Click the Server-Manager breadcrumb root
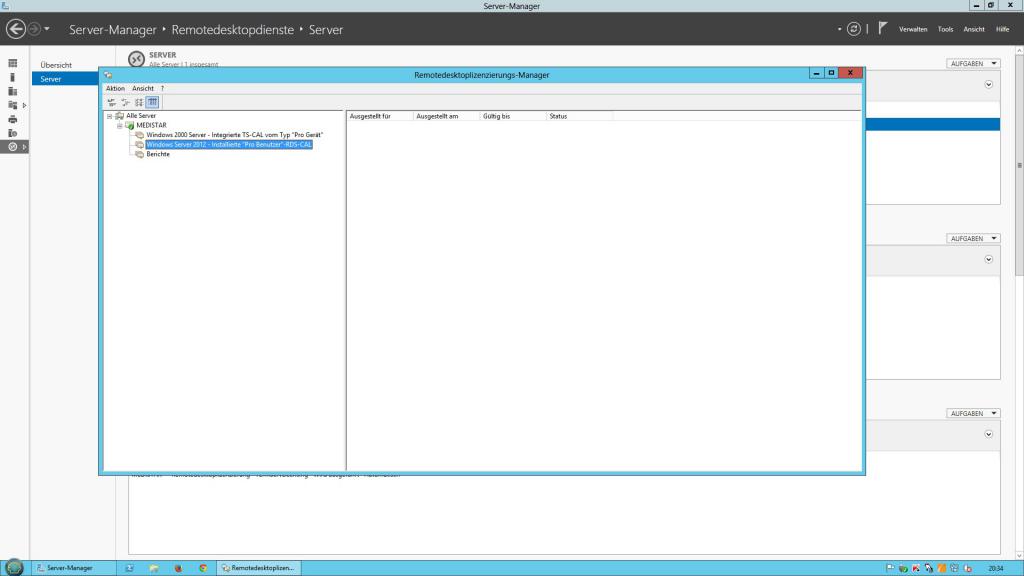Image resolution: width=1024 pixels, height=576 pixels. pyautogui.click(x=112, y=30)
